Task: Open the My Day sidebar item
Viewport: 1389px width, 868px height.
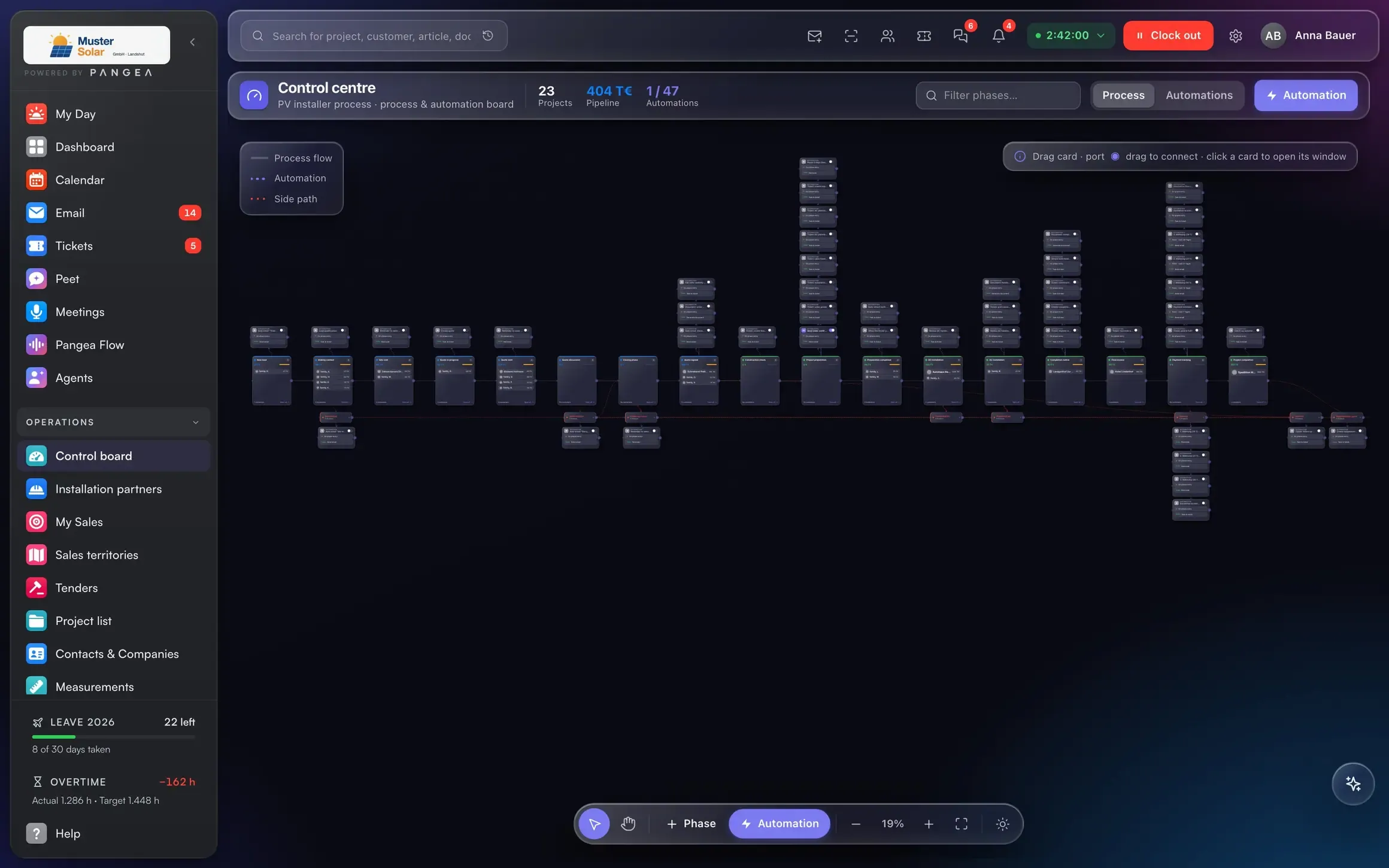Action: pyautogui.click(x=113, y=114)
